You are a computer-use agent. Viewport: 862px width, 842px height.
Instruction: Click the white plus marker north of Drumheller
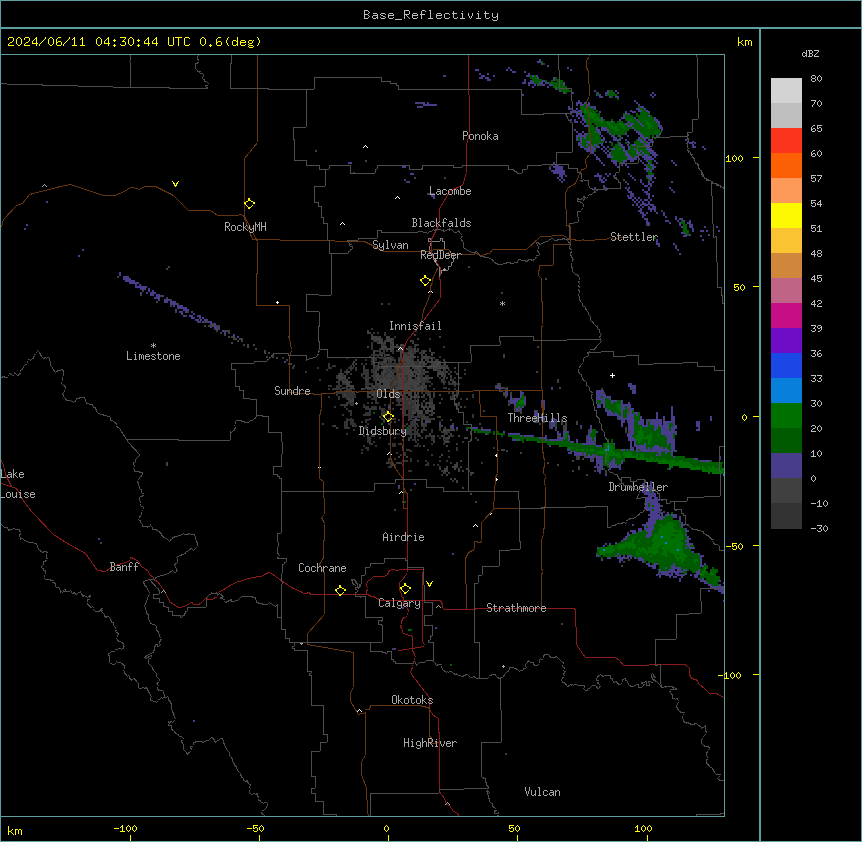[x=612, y=375]
